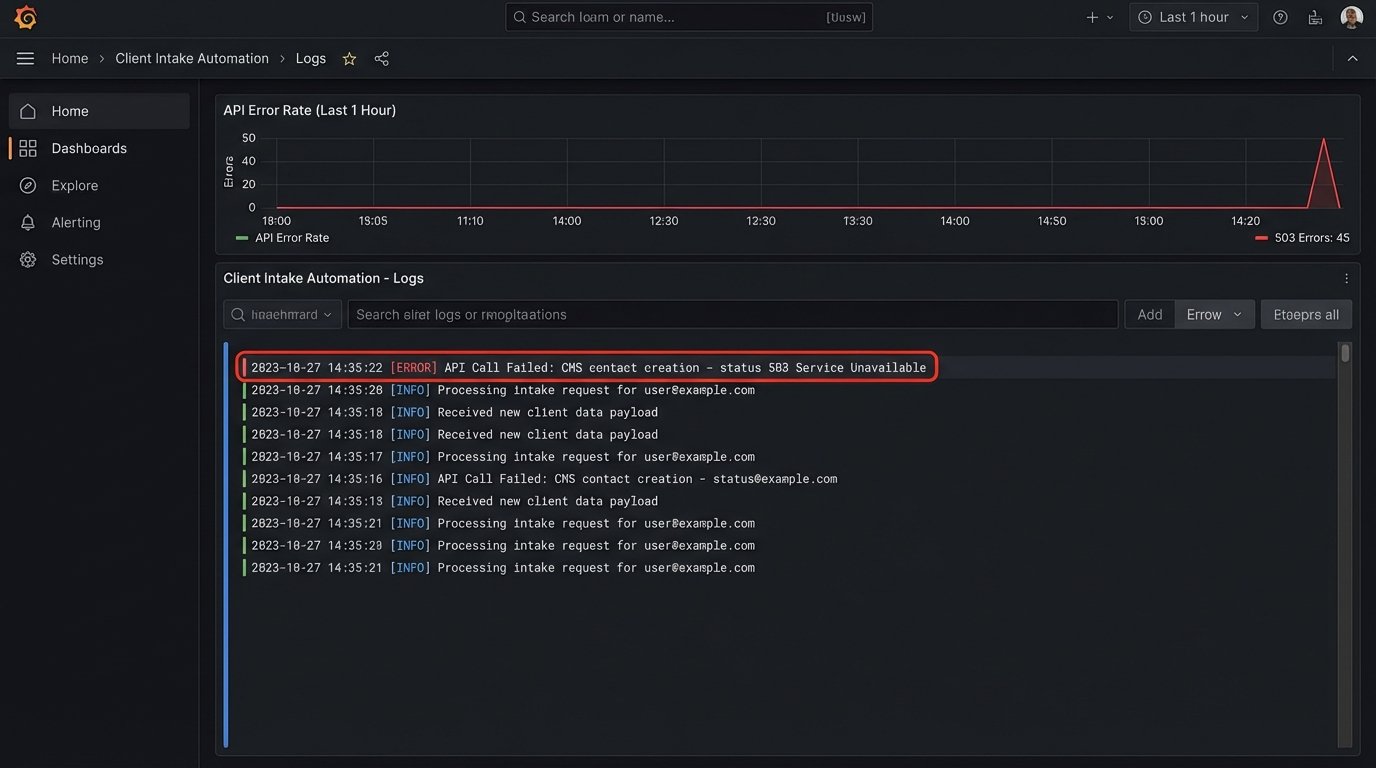Click the share dashboard icon
This screenshot has height=768, width=1376.
click(x=381, y=59)
